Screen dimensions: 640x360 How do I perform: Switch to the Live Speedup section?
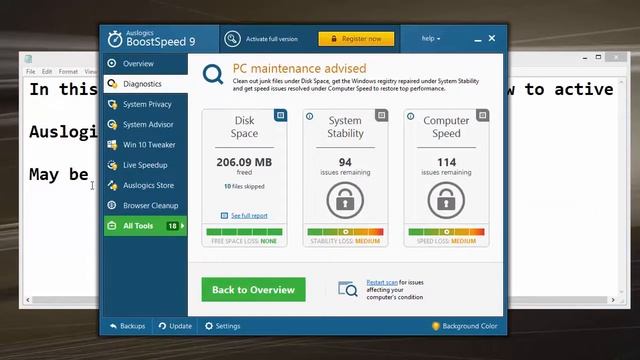coord(146,165)
